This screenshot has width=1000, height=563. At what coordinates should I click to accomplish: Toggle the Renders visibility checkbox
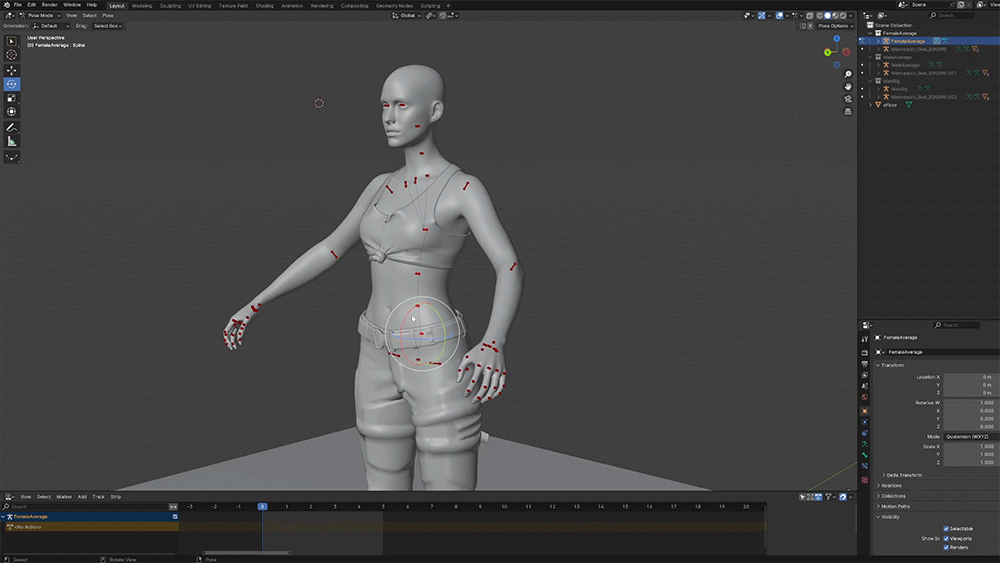pyautogui.click(x=946, y=547)
